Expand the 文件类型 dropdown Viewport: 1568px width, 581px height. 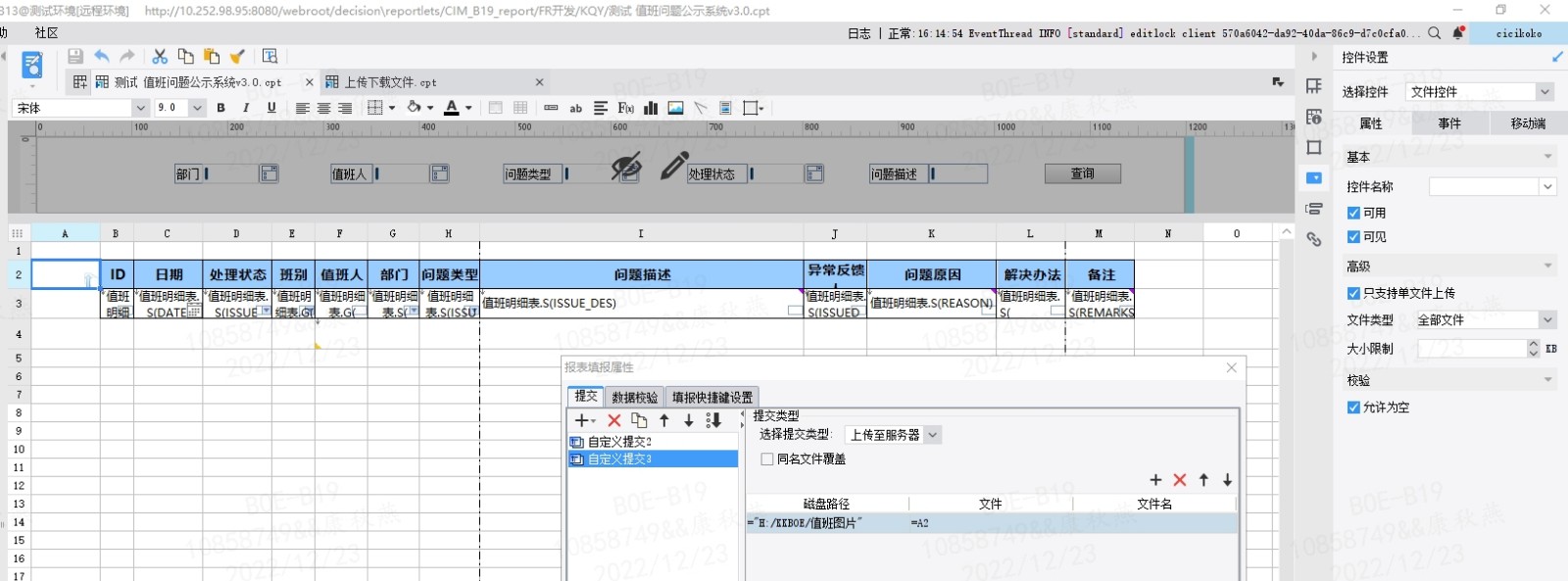[1484, 319]
